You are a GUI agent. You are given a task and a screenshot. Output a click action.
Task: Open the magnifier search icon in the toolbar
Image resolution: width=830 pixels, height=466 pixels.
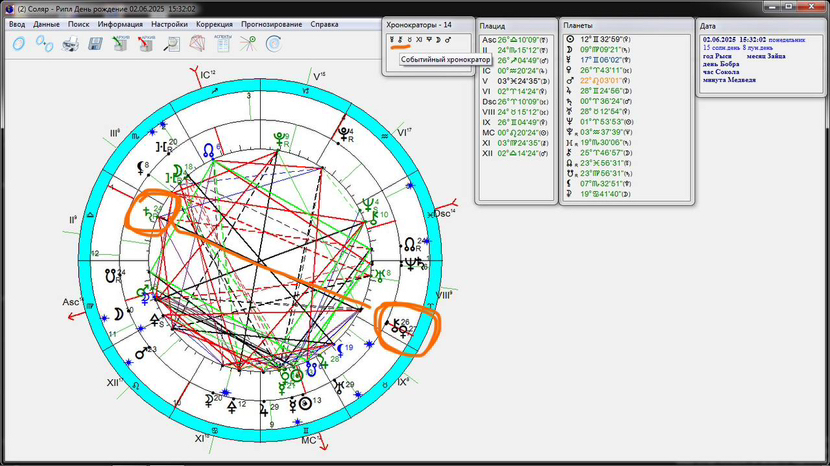[x=172, y=44]
